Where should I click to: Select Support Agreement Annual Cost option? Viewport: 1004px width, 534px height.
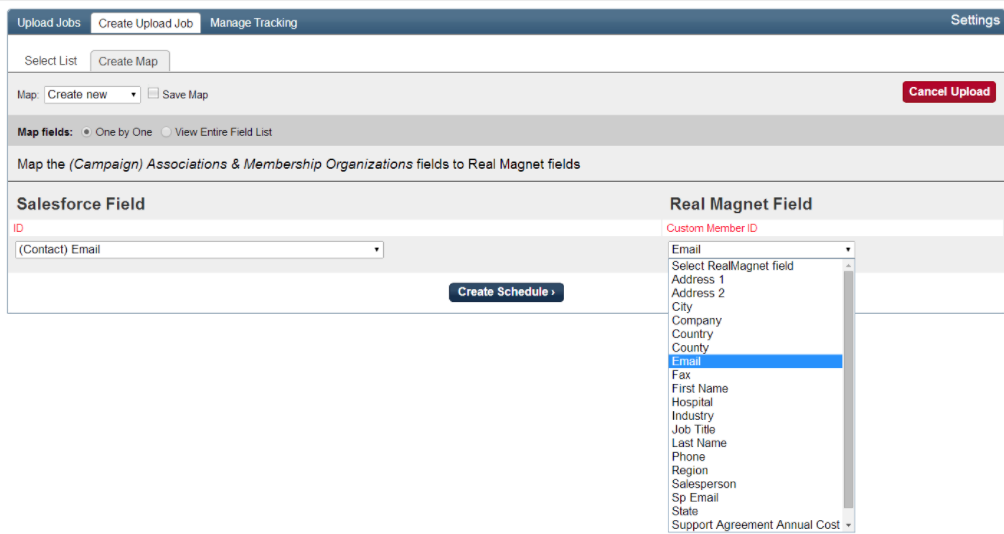[x=756, y=525]
